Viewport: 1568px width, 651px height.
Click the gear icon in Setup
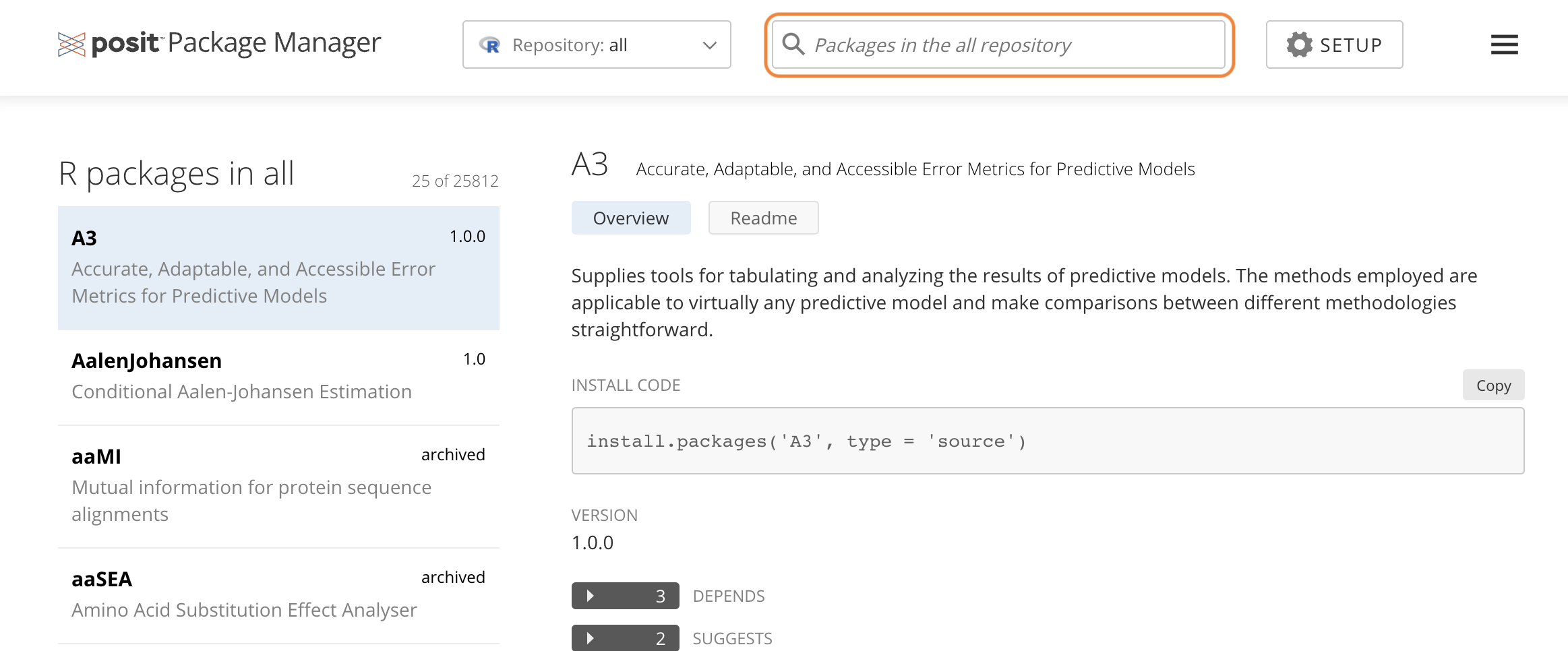1299,45
